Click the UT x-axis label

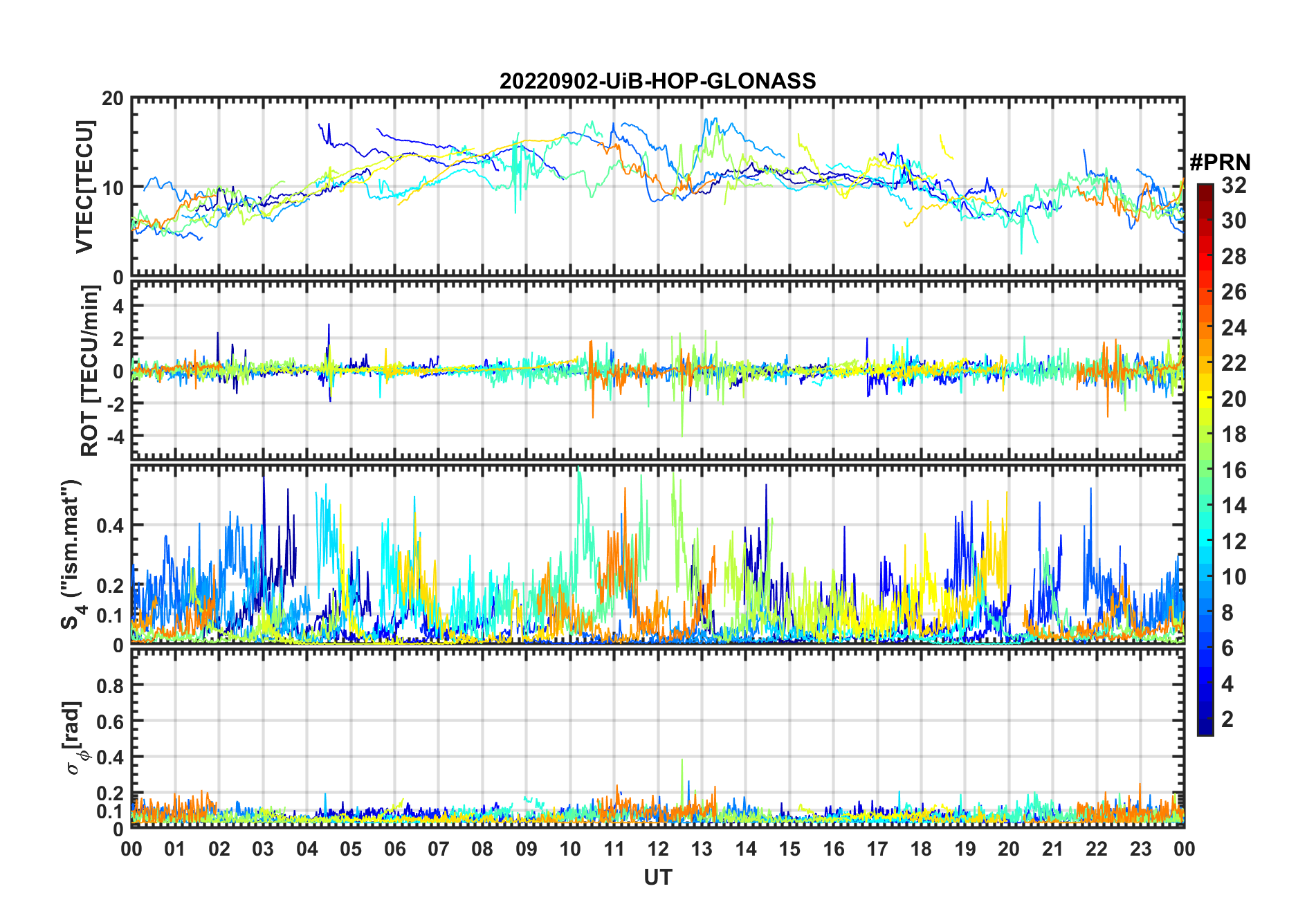(658, 877)
